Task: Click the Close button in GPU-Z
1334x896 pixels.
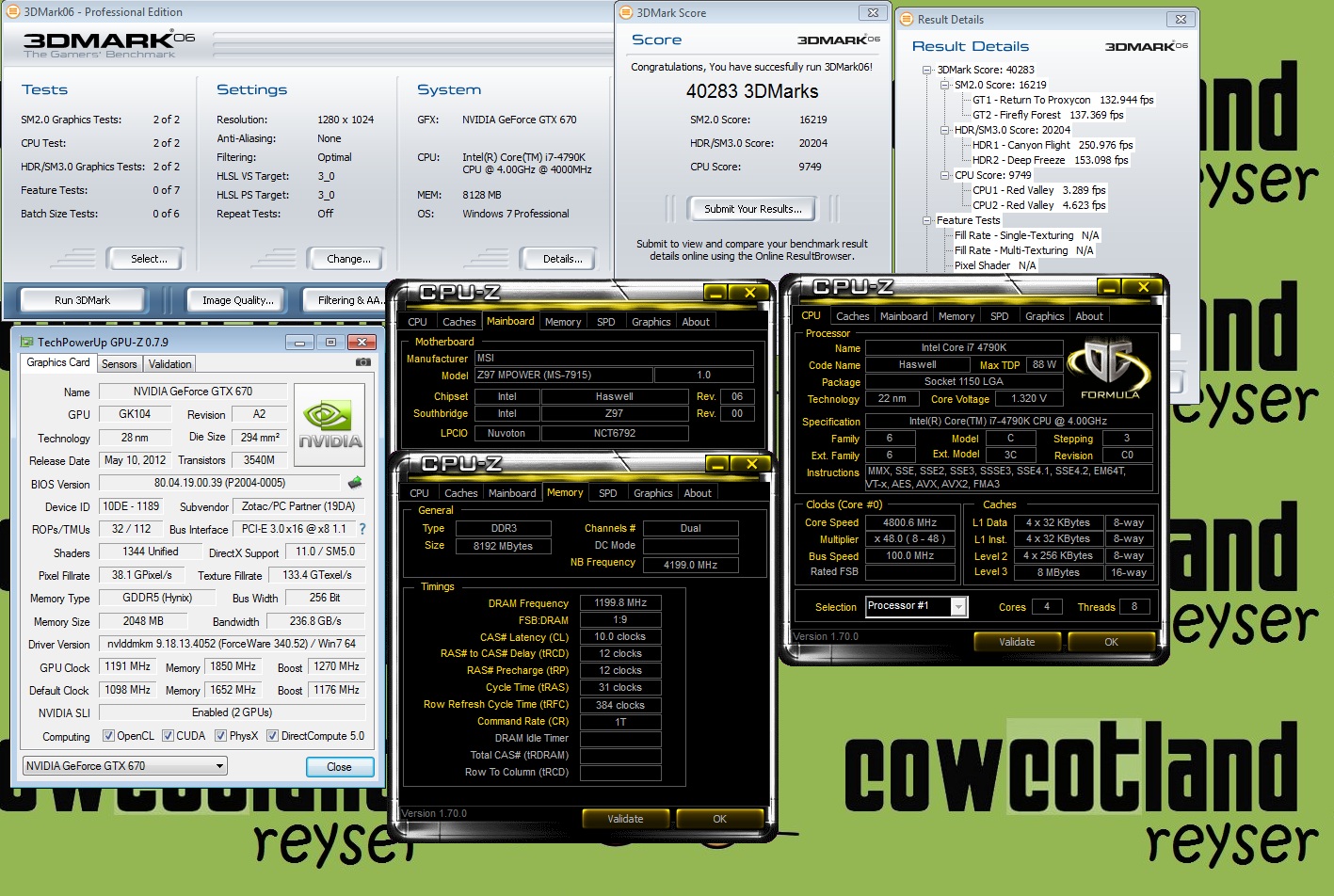Action: (x=340, y=767)
